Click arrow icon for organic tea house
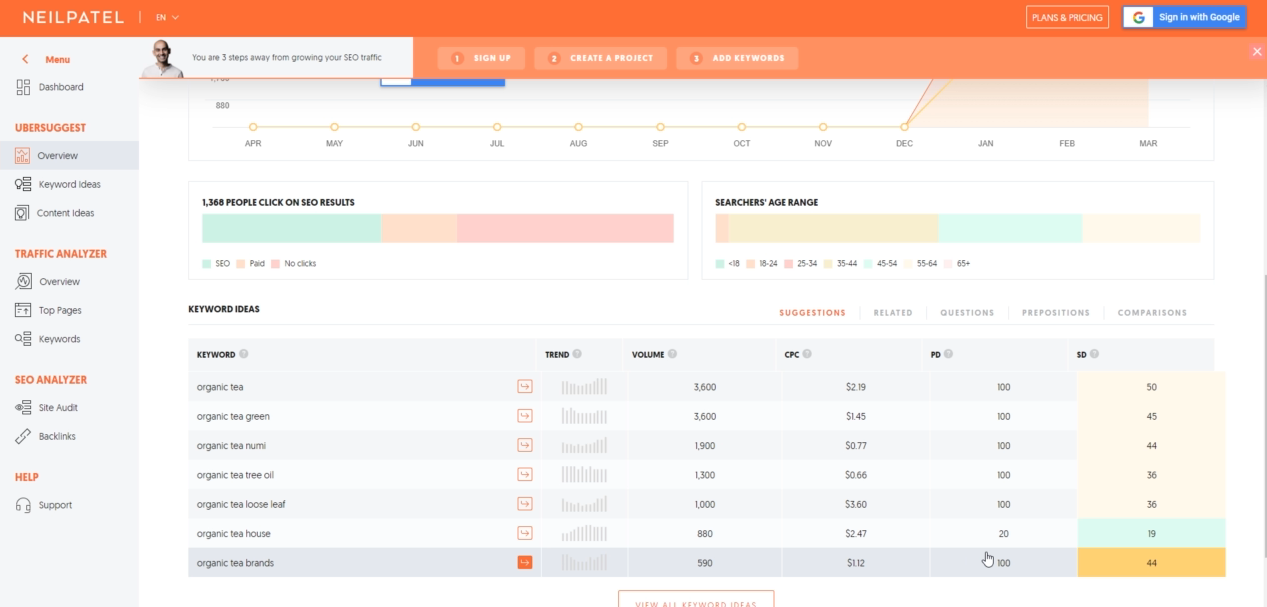This screenshot has height=607, width=1267. tap(525, 533)
